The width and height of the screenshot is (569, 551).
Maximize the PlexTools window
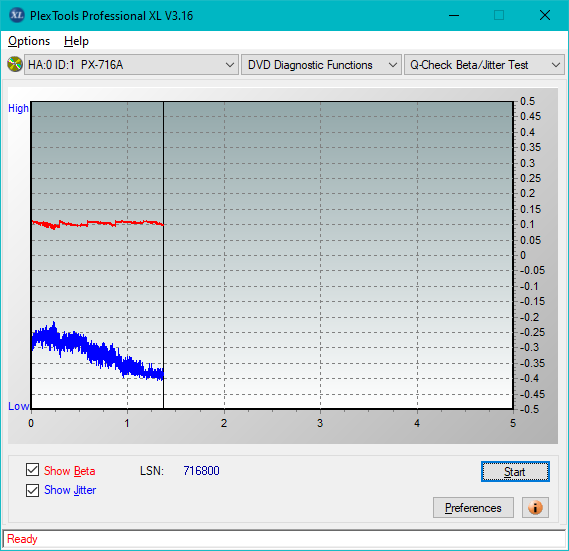click(499, 15)
